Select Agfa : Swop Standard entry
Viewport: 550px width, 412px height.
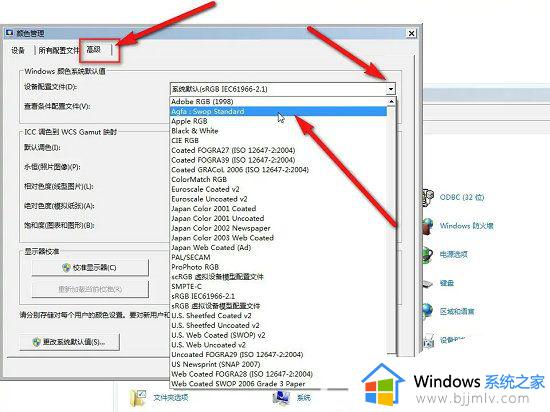point(279,112)
